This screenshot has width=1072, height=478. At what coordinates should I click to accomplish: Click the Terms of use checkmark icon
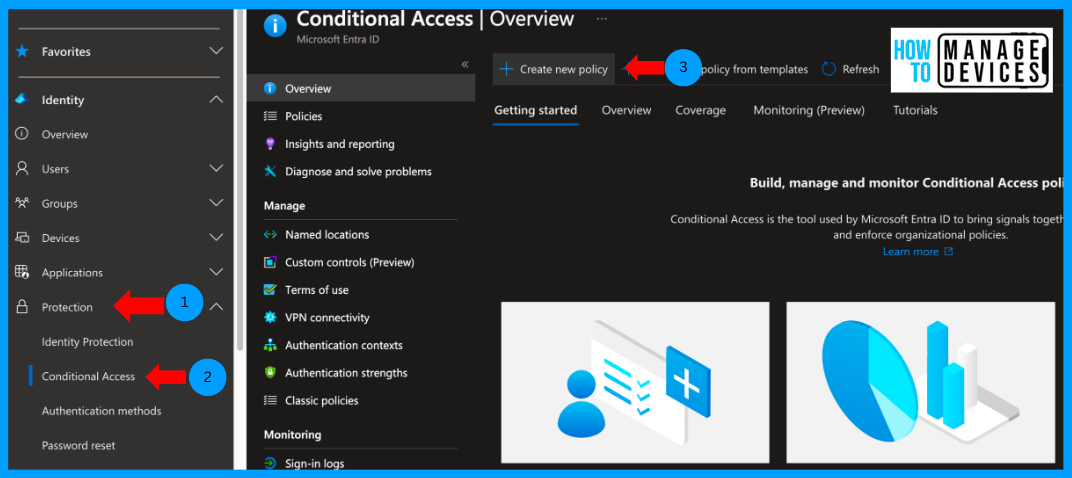(x=270, y=290)
